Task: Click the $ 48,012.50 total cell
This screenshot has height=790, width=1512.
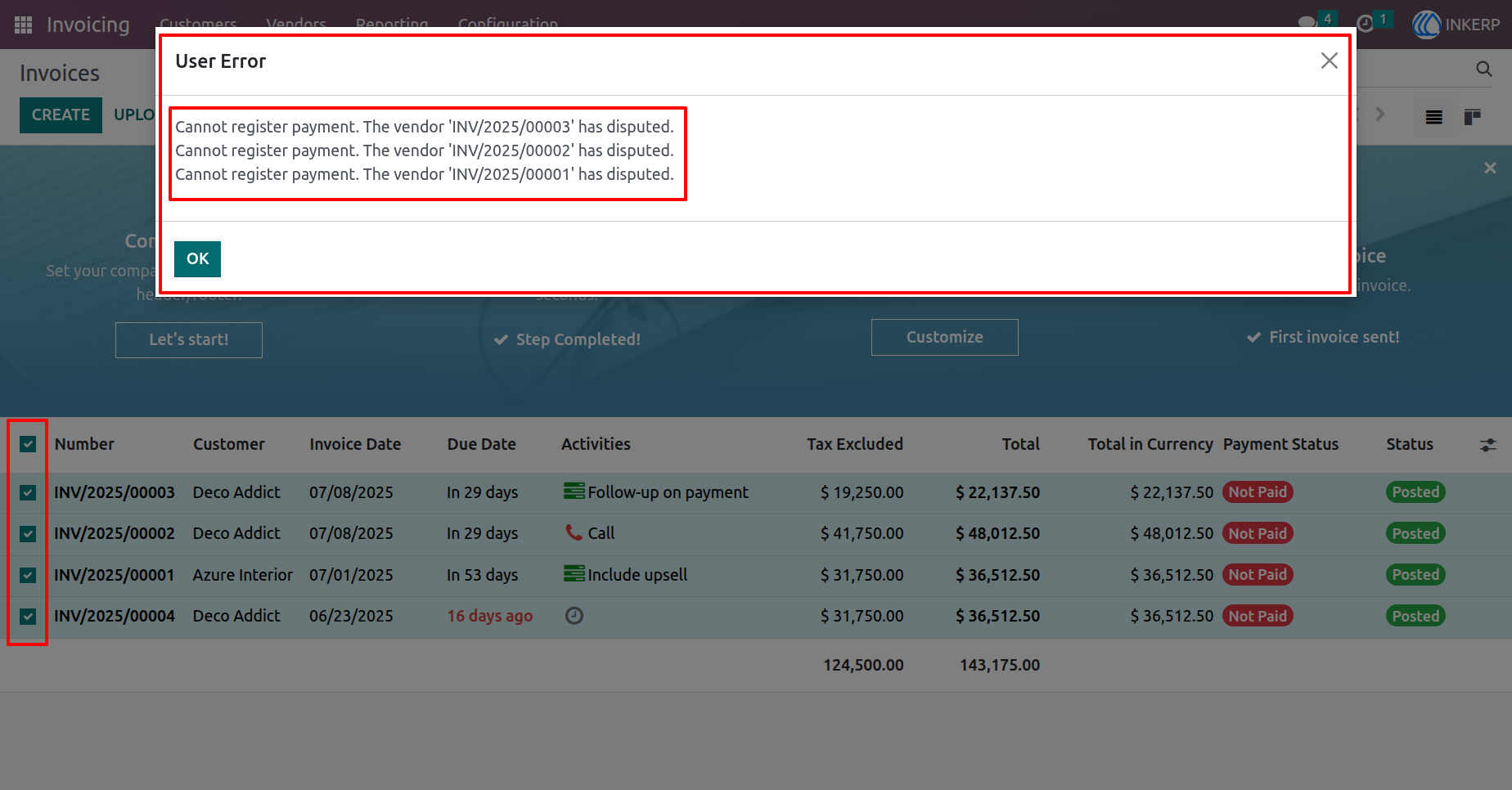Action: pos(997,533)
